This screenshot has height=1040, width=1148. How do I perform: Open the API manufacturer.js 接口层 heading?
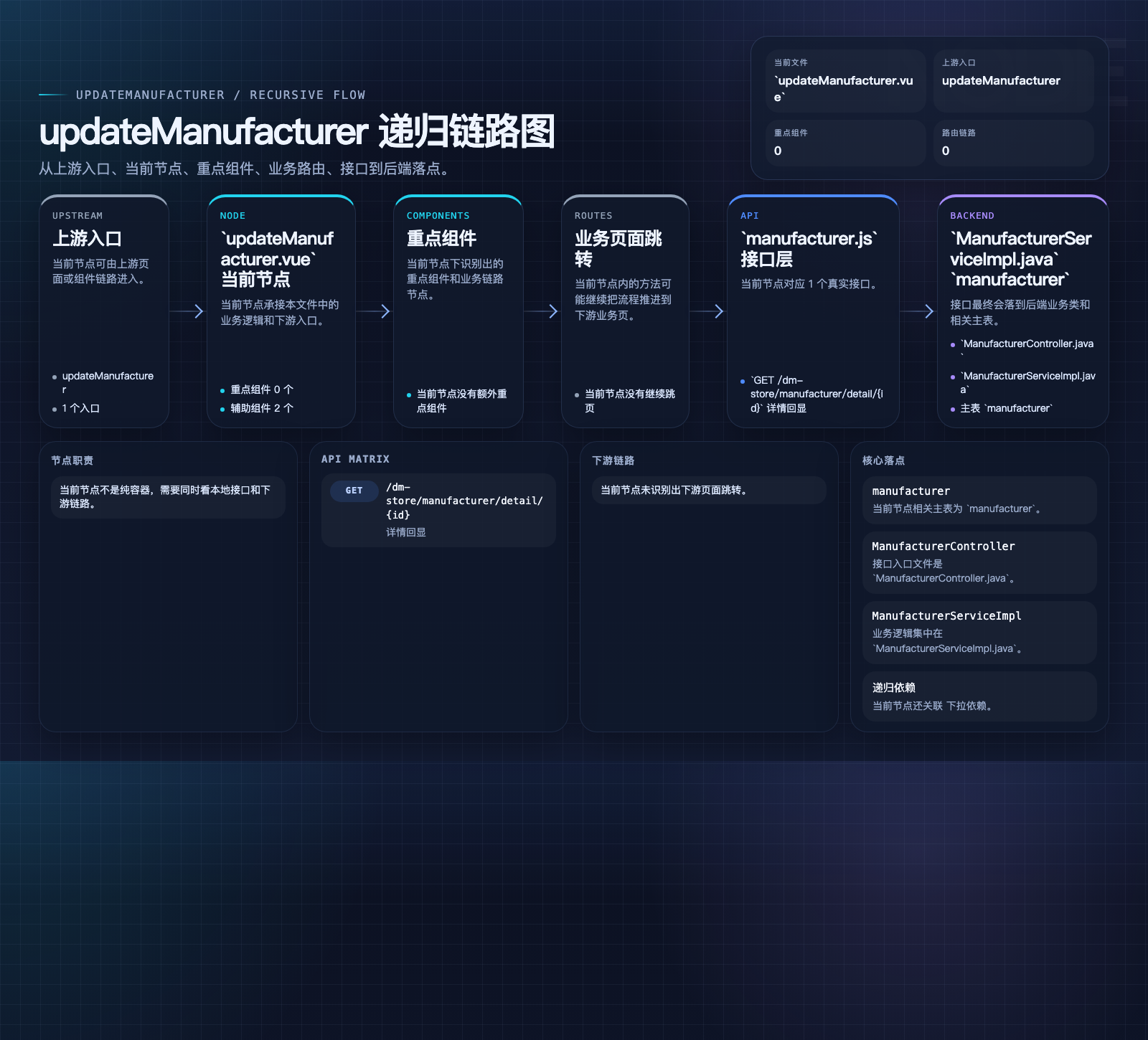[809, 248]
